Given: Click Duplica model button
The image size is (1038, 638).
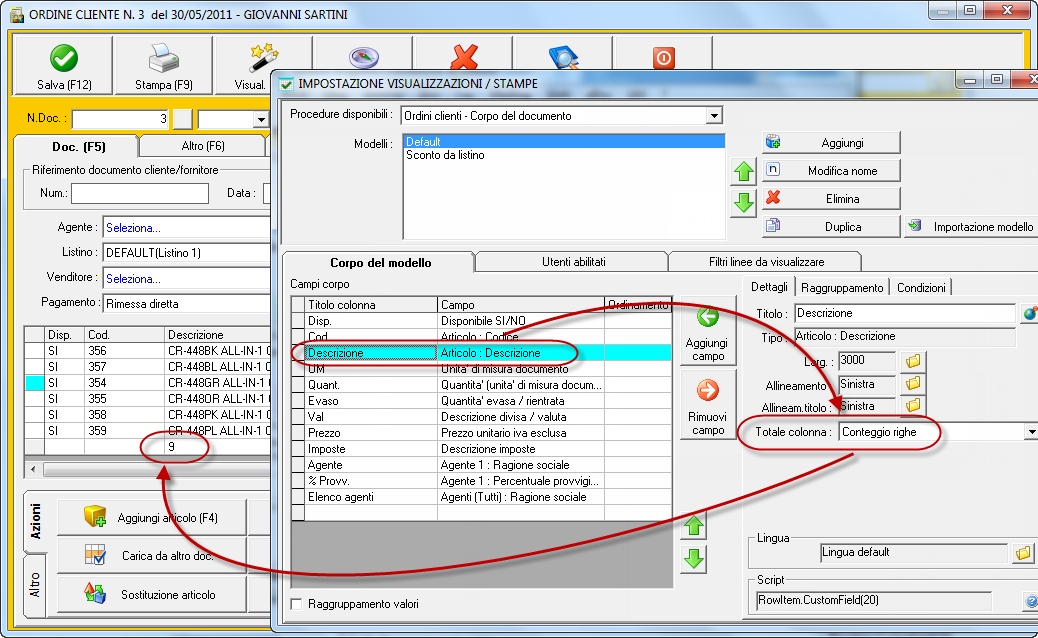Looking at the screenshot, I should coord(831,226).
